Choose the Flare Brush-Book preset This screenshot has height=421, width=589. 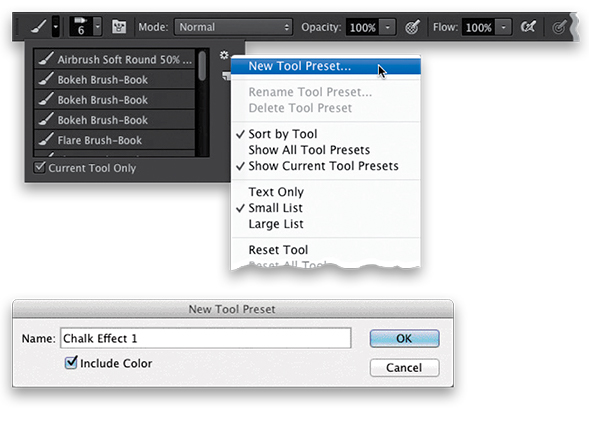pos(115,140)
